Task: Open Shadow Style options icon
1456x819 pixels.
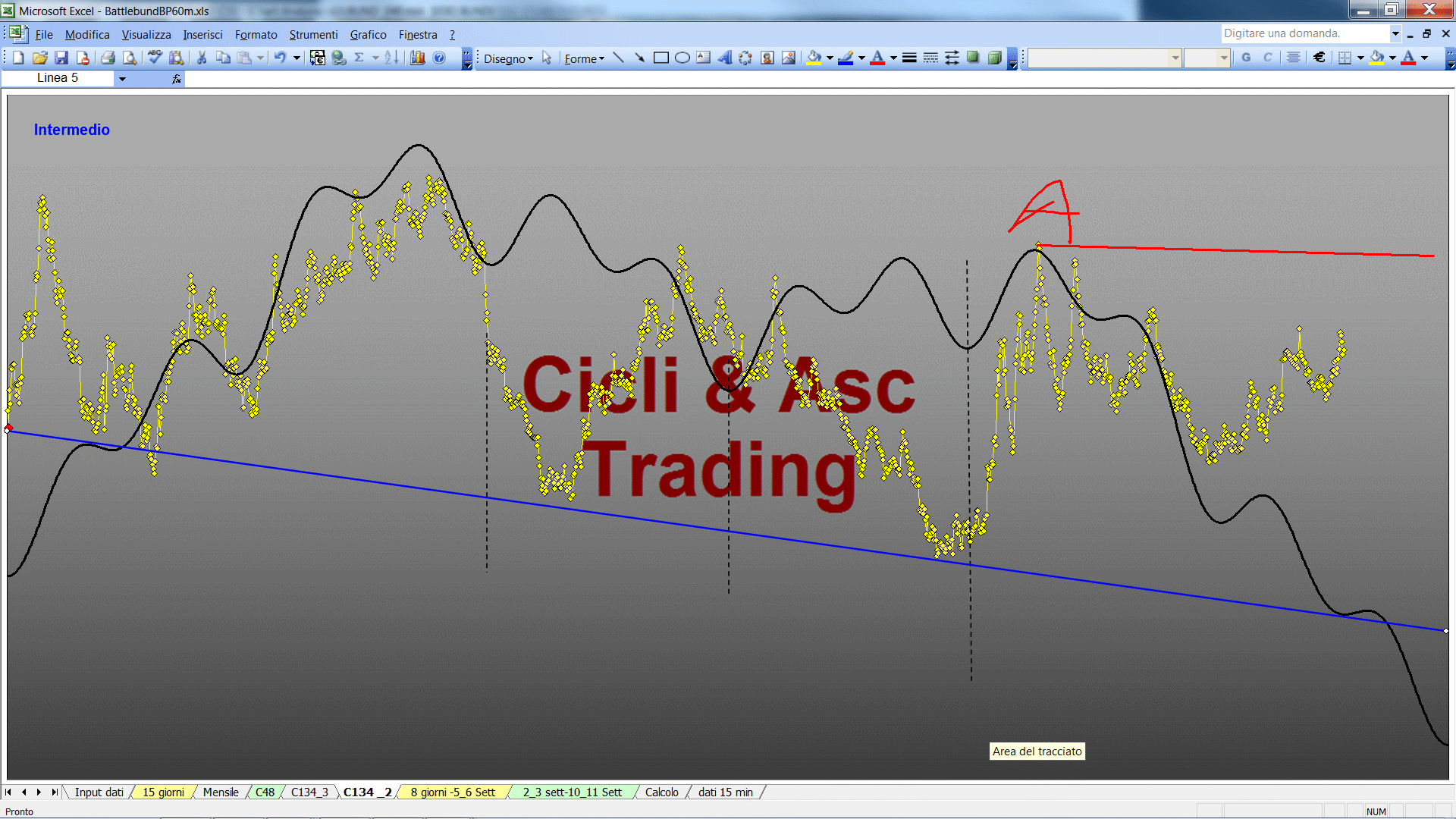Action: 973,58
